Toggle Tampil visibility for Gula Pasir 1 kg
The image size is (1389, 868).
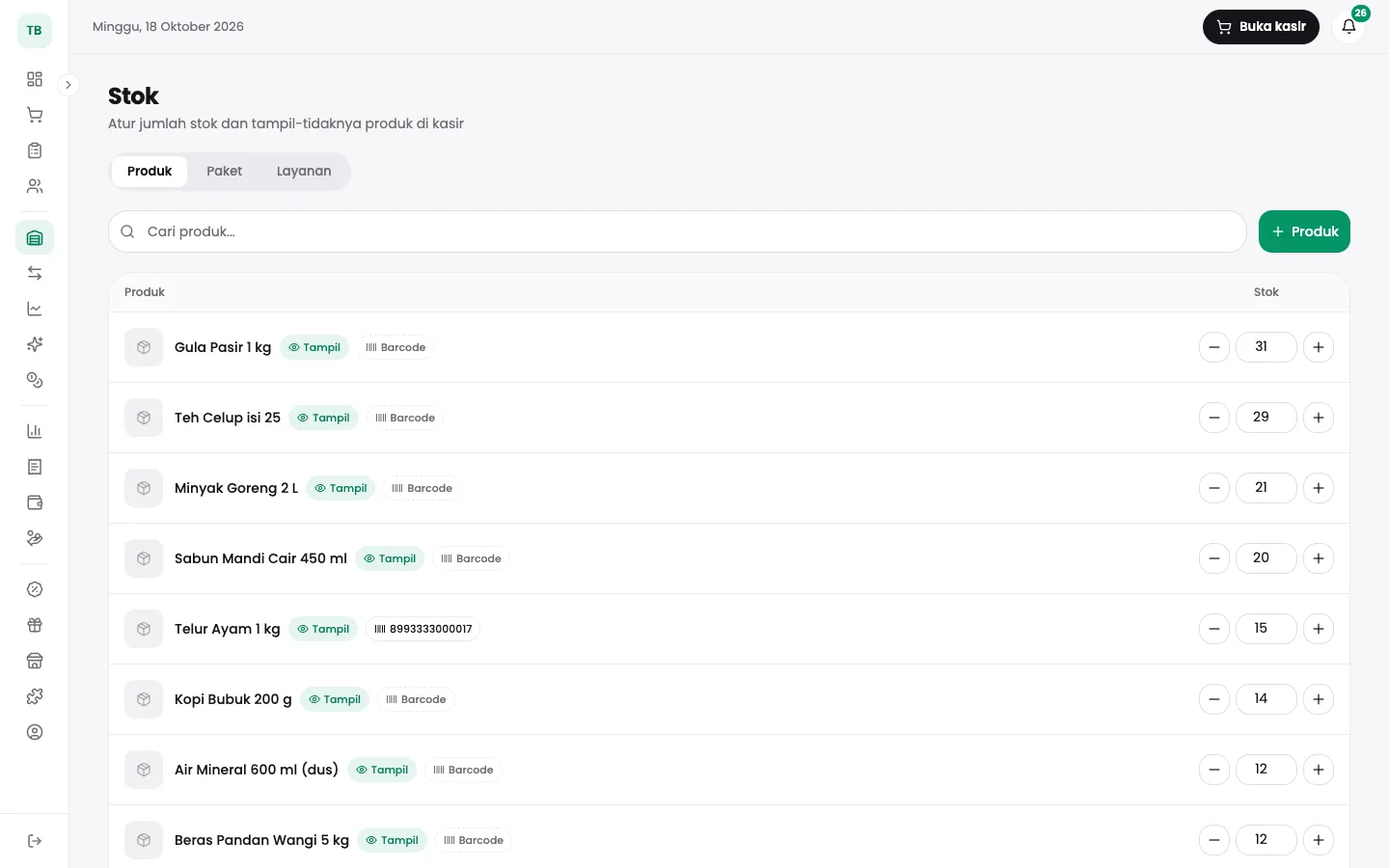click(x=314, y=347)
